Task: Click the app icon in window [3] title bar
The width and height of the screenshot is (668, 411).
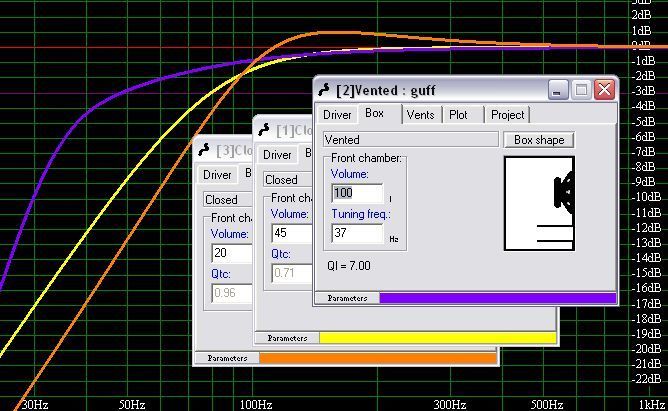Action: [x=204, y=150]
